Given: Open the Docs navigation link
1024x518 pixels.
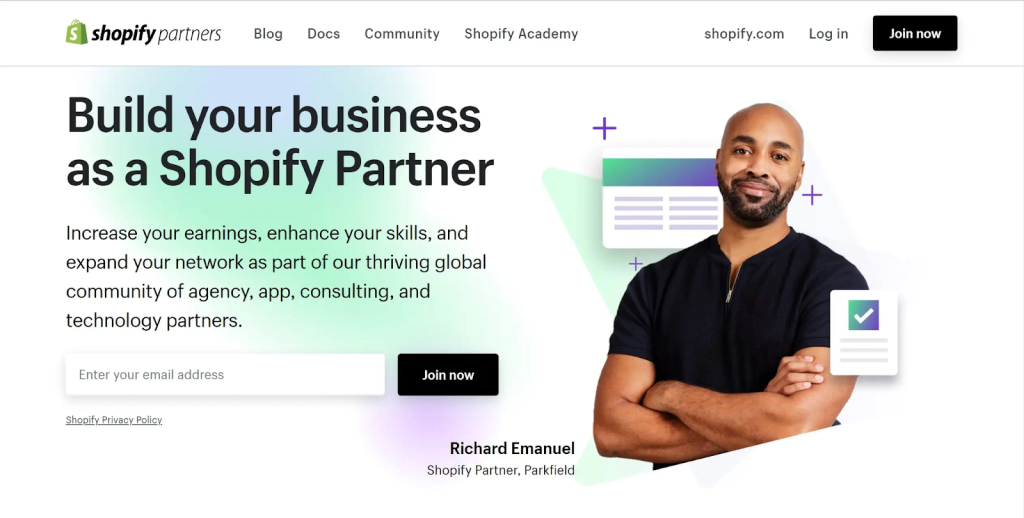Looking at the screenshot, I should (x=323, y=33).
